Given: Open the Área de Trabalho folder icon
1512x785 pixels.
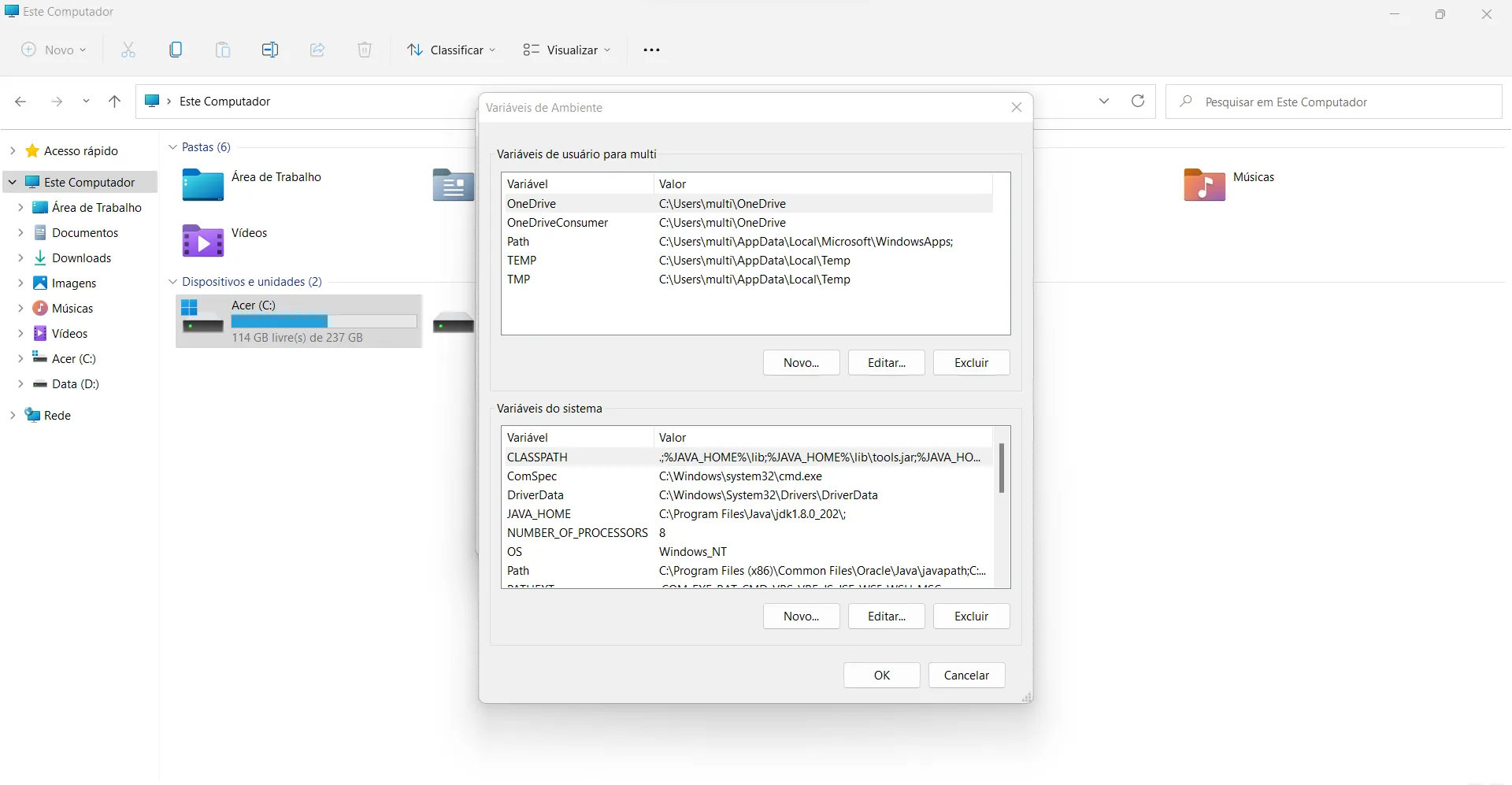Looking at the screenshot, I should pyautogui.click(x=203, y=185).
